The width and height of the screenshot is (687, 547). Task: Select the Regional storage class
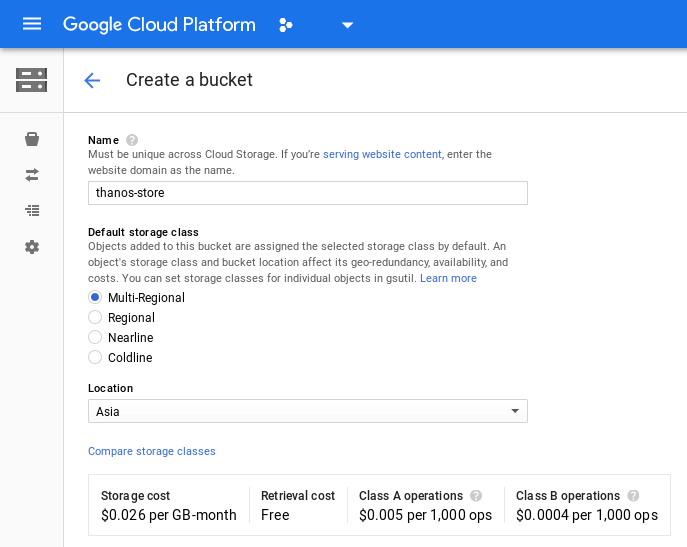(95, 317)
